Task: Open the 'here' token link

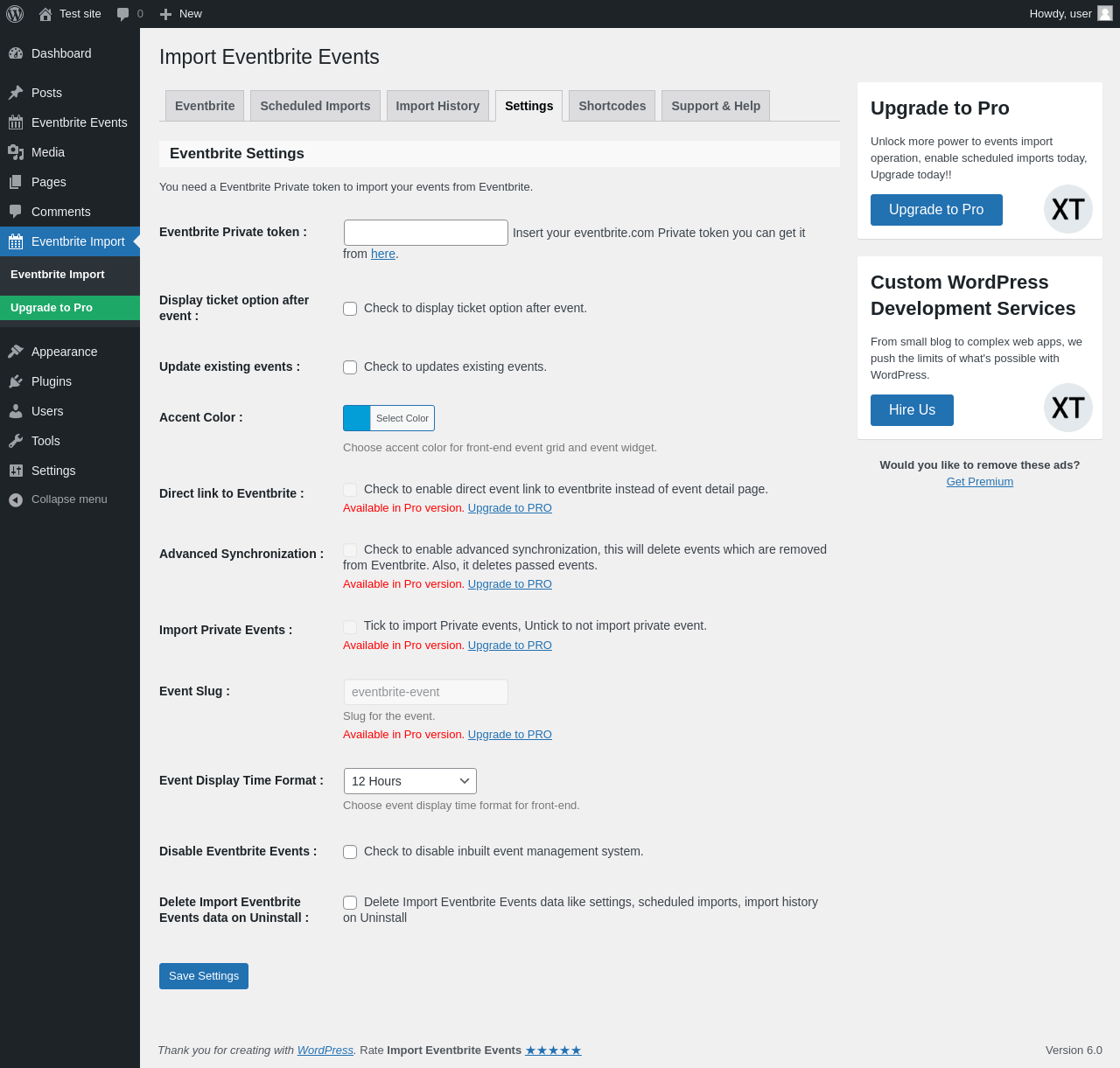Action: point(383,254)
